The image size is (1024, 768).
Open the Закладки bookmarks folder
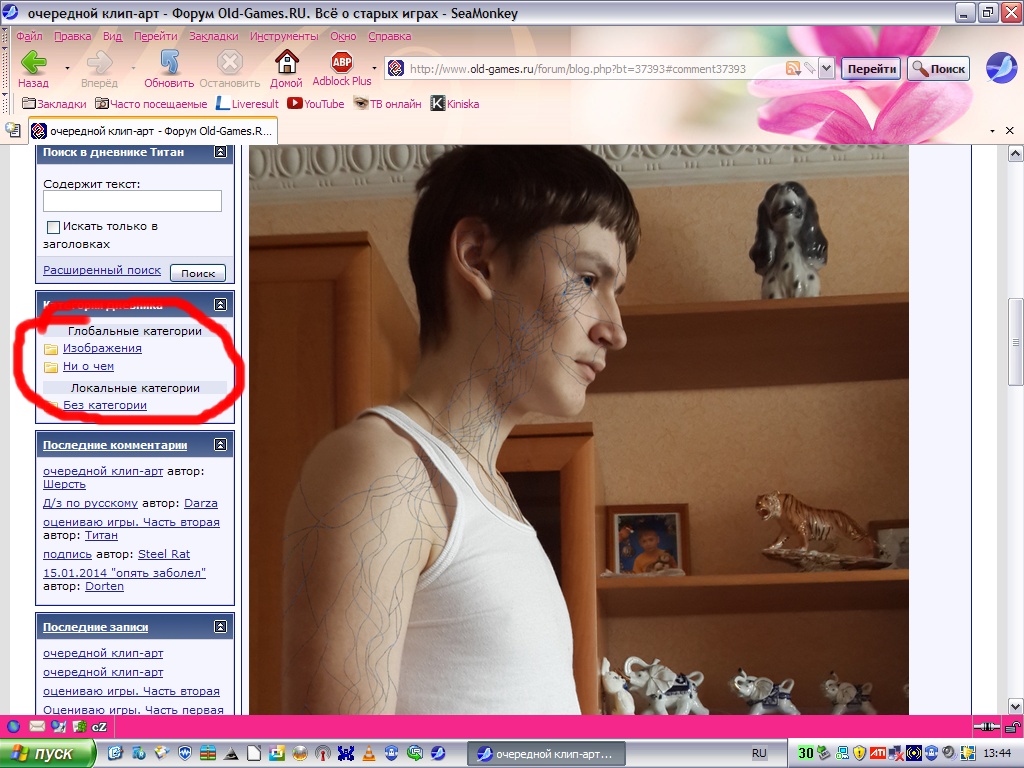54,104
